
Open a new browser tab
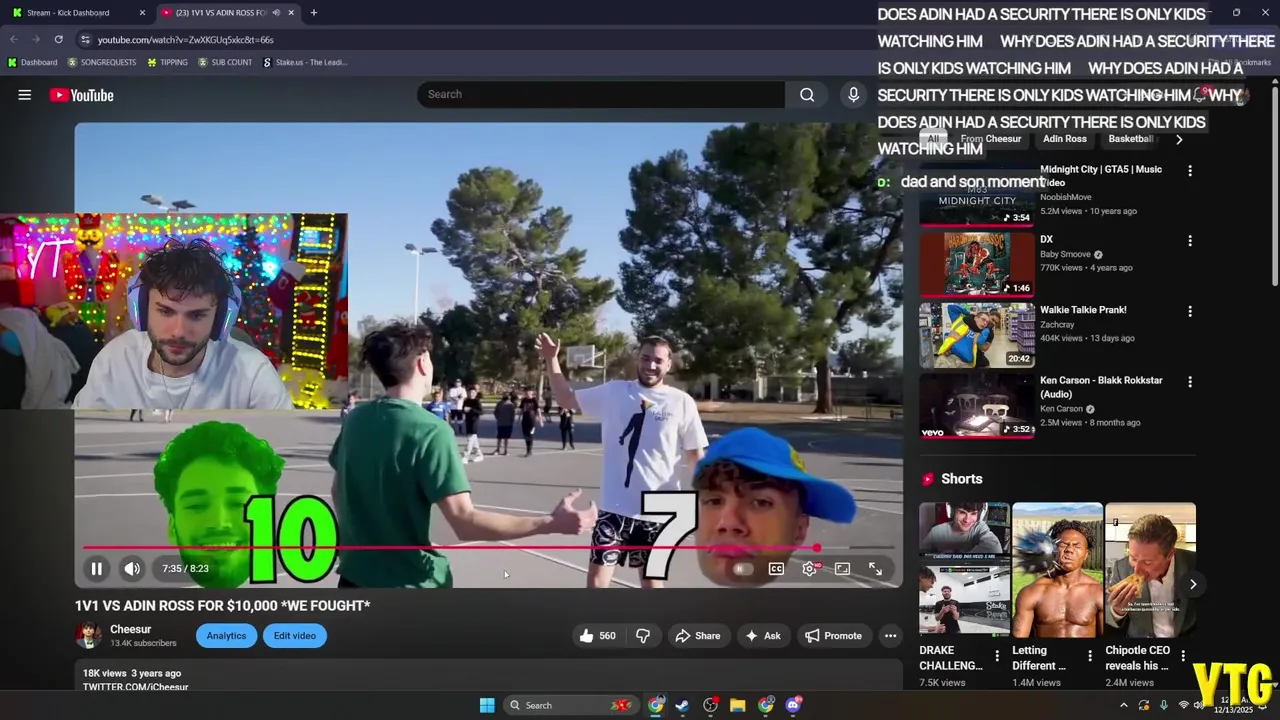314,13
